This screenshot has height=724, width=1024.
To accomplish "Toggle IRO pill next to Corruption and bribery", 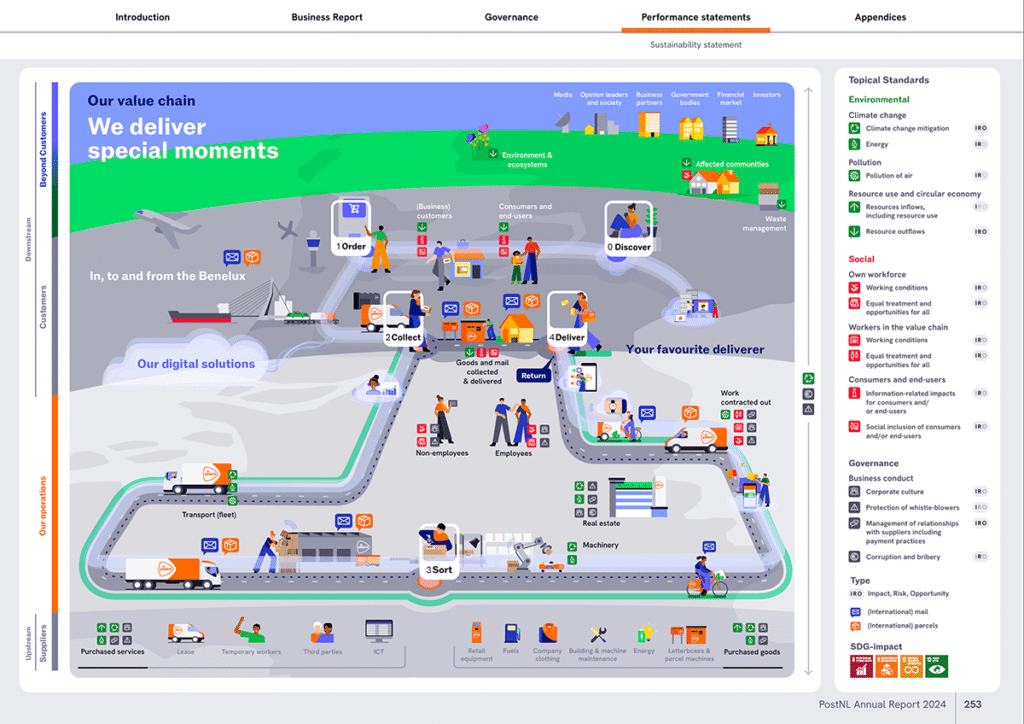I will [x=981, y=557].
